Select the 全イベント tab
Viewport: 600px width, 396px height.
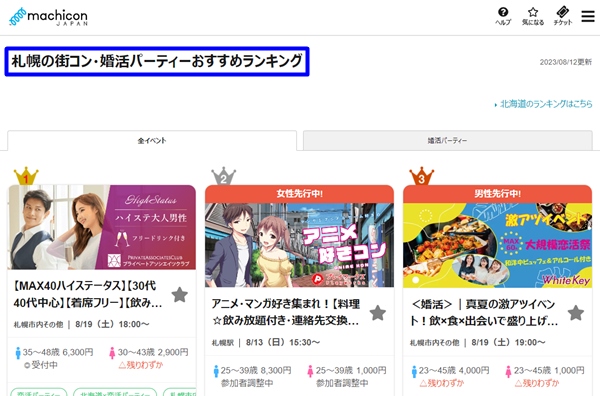tap(152, 140)
